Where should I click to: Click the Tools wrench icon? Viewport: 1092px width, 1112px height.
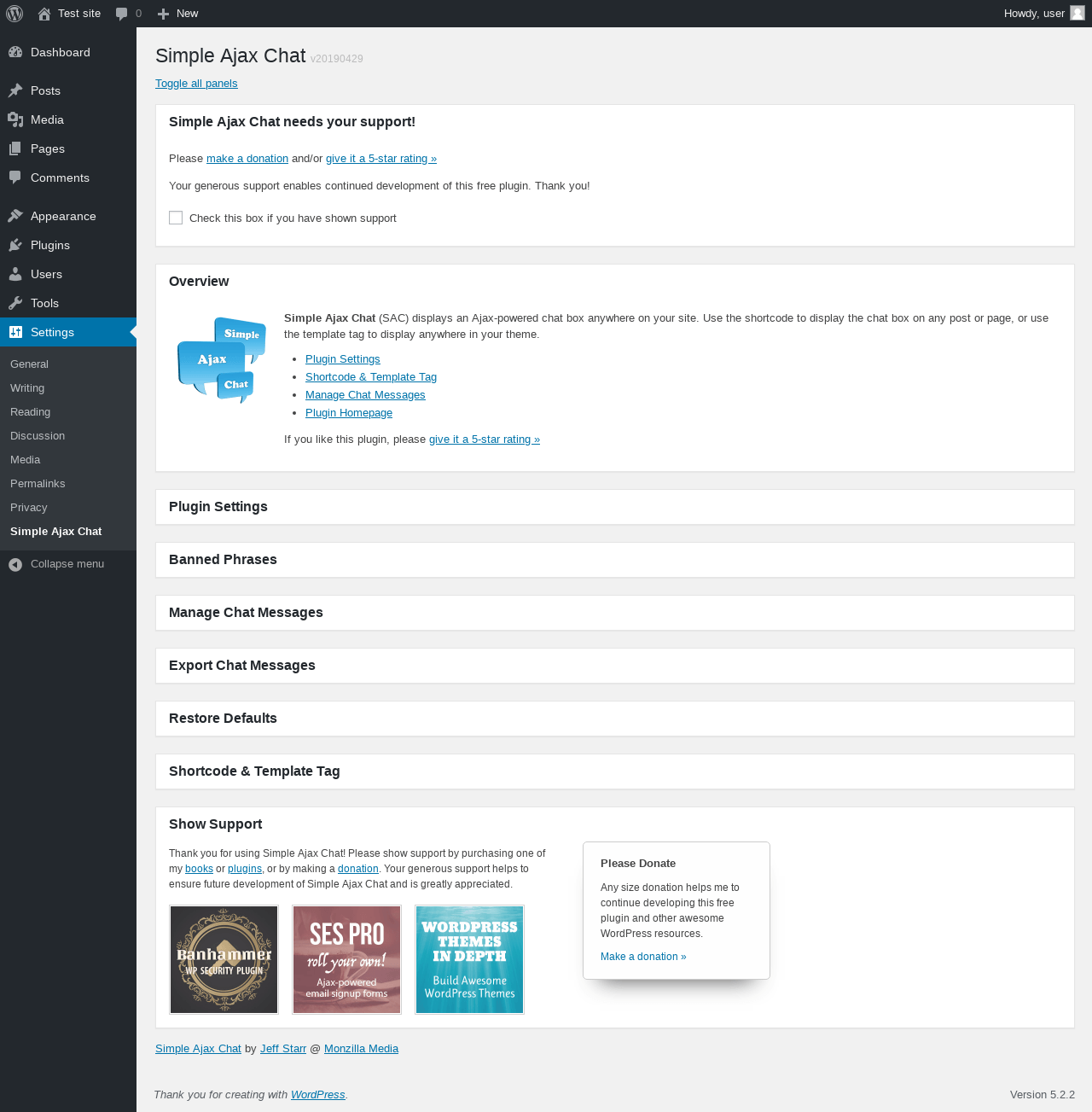pos(15,303)
